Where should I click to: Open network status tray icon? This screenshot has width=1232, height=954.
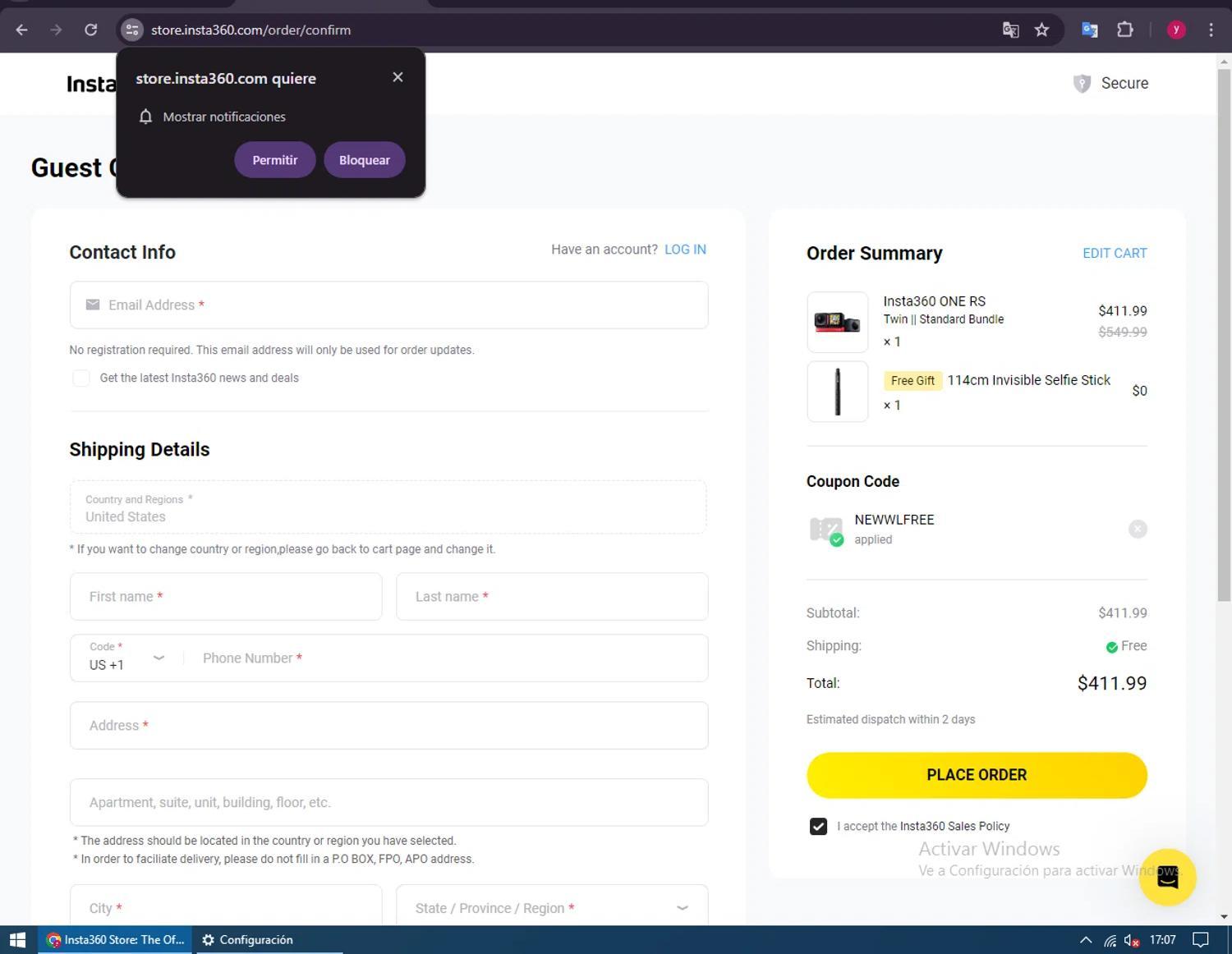(1110, 940)
